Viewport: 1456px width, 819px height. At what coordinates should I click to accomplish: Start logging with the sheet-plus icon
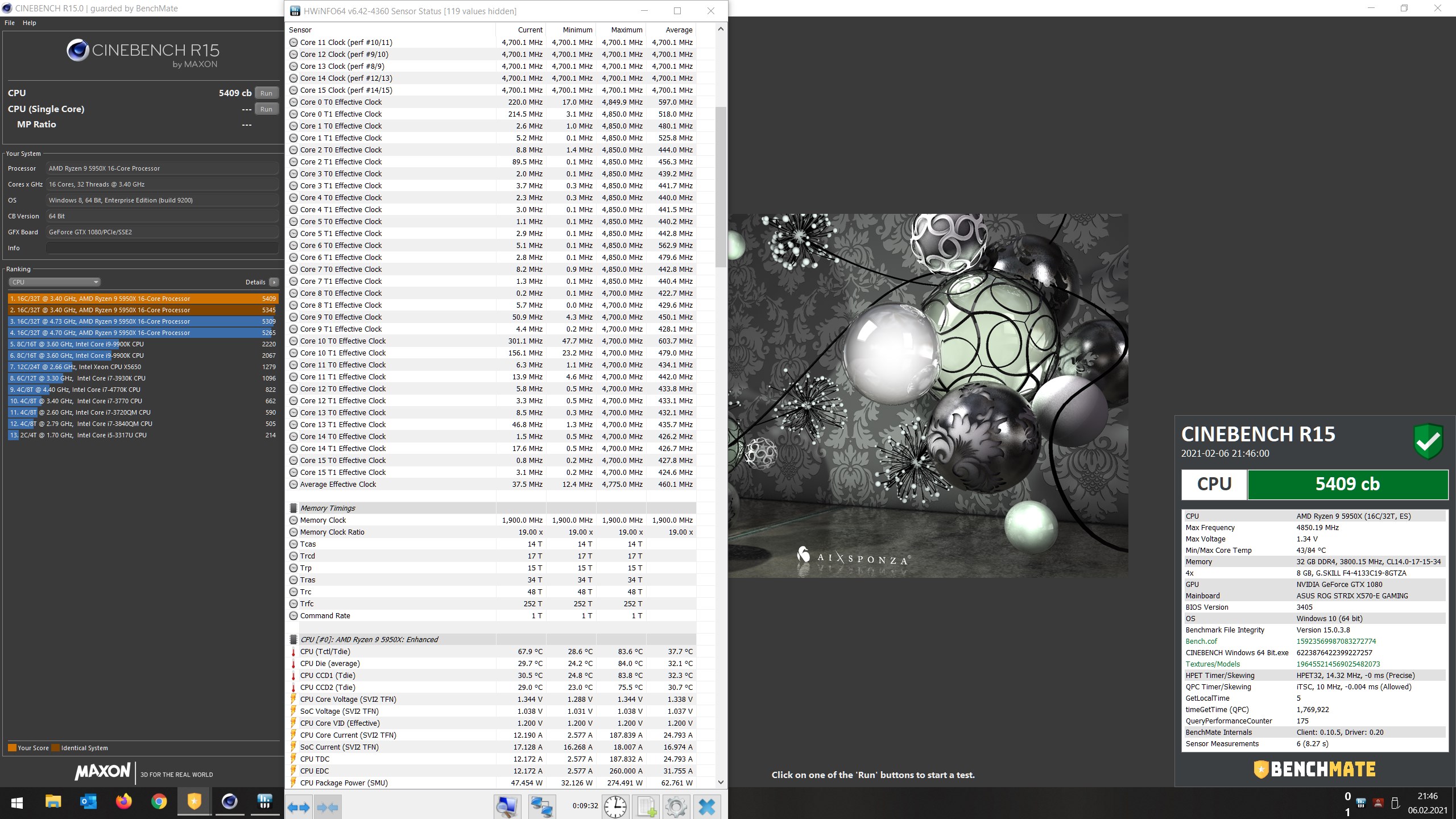tap(647, 806)
